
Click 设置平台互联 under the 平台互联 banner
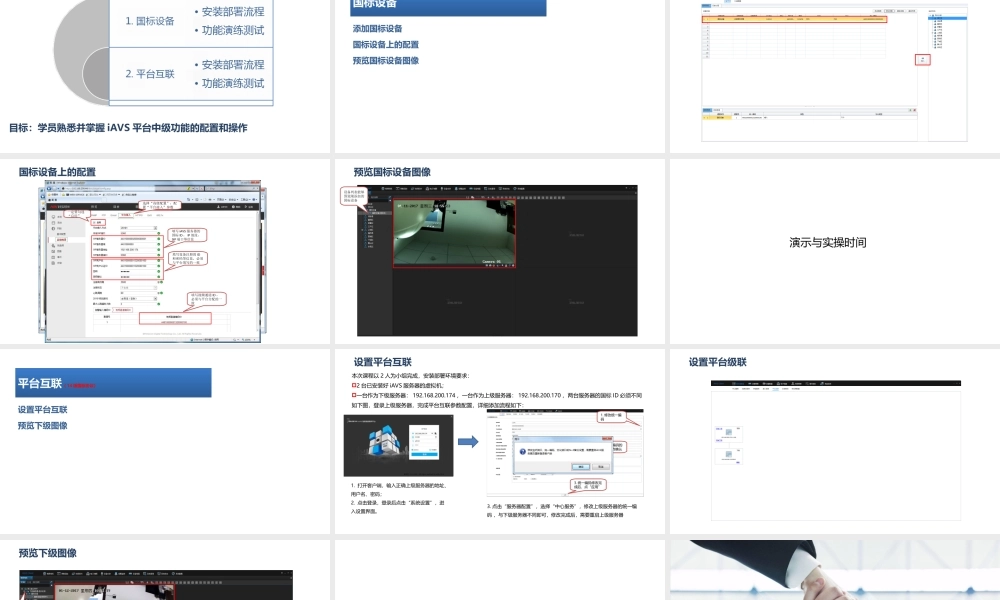pyautogui.click(x=43, y=410)
